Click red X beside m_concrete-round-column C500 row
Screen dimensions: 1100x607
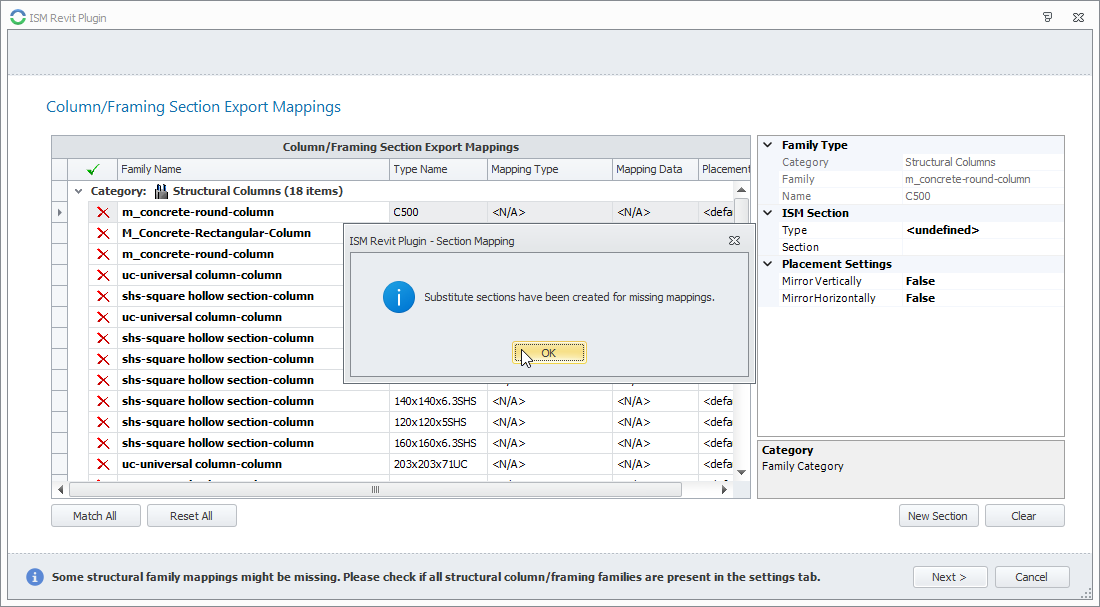pos(102,212)
